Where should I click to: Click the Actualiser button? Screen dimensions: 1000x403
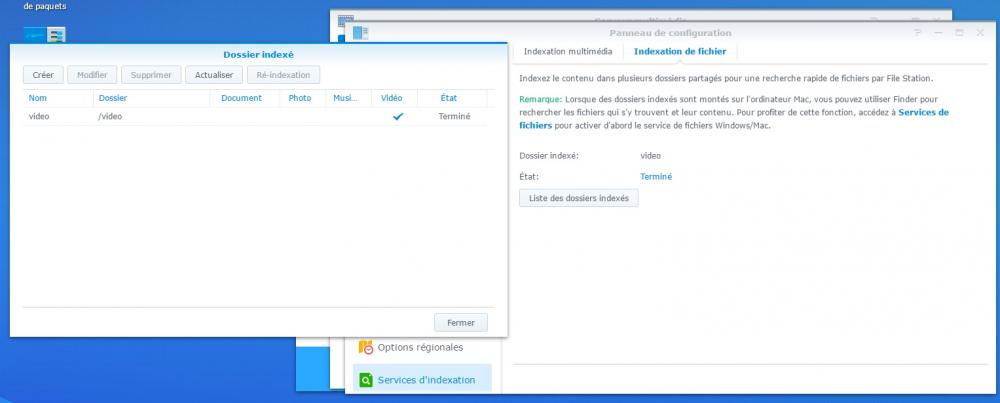[214, 75]
